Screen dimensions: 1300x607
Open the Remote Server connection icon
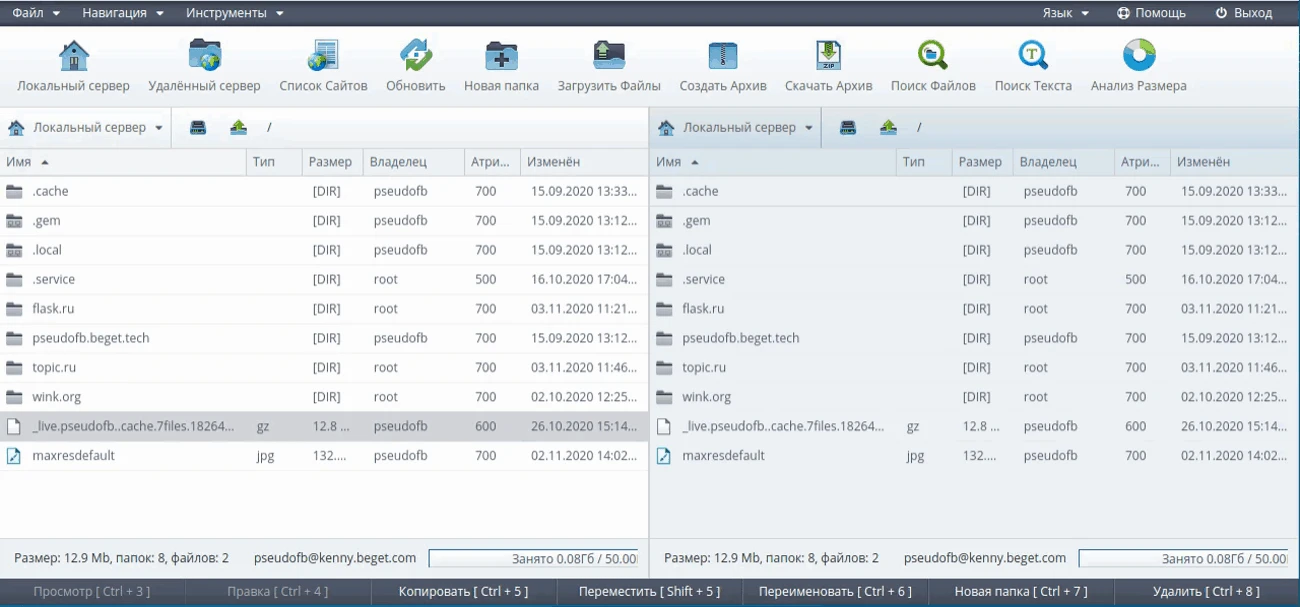(204, 56)
